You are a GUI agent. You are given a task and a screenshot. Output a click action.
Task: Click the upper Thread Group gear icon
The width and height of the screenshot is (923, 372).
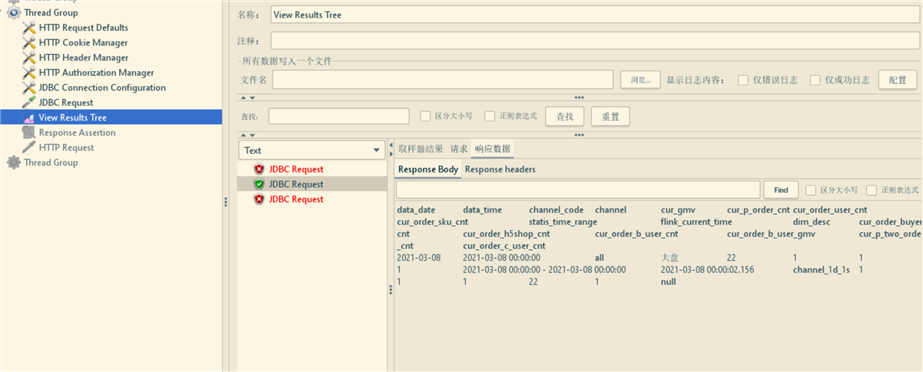(14, 12)
